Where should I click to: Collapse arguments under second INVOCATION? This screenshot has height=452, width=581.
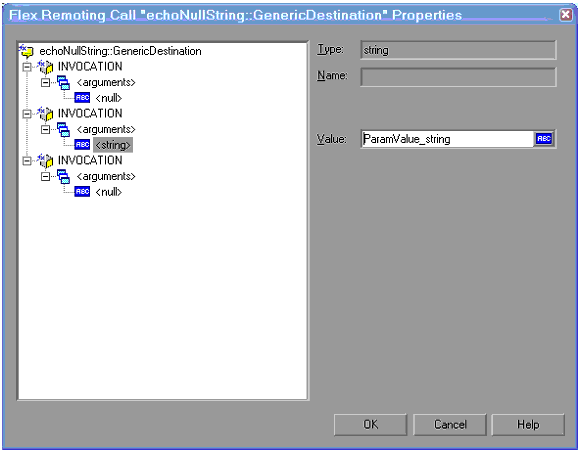coord(45,129)
